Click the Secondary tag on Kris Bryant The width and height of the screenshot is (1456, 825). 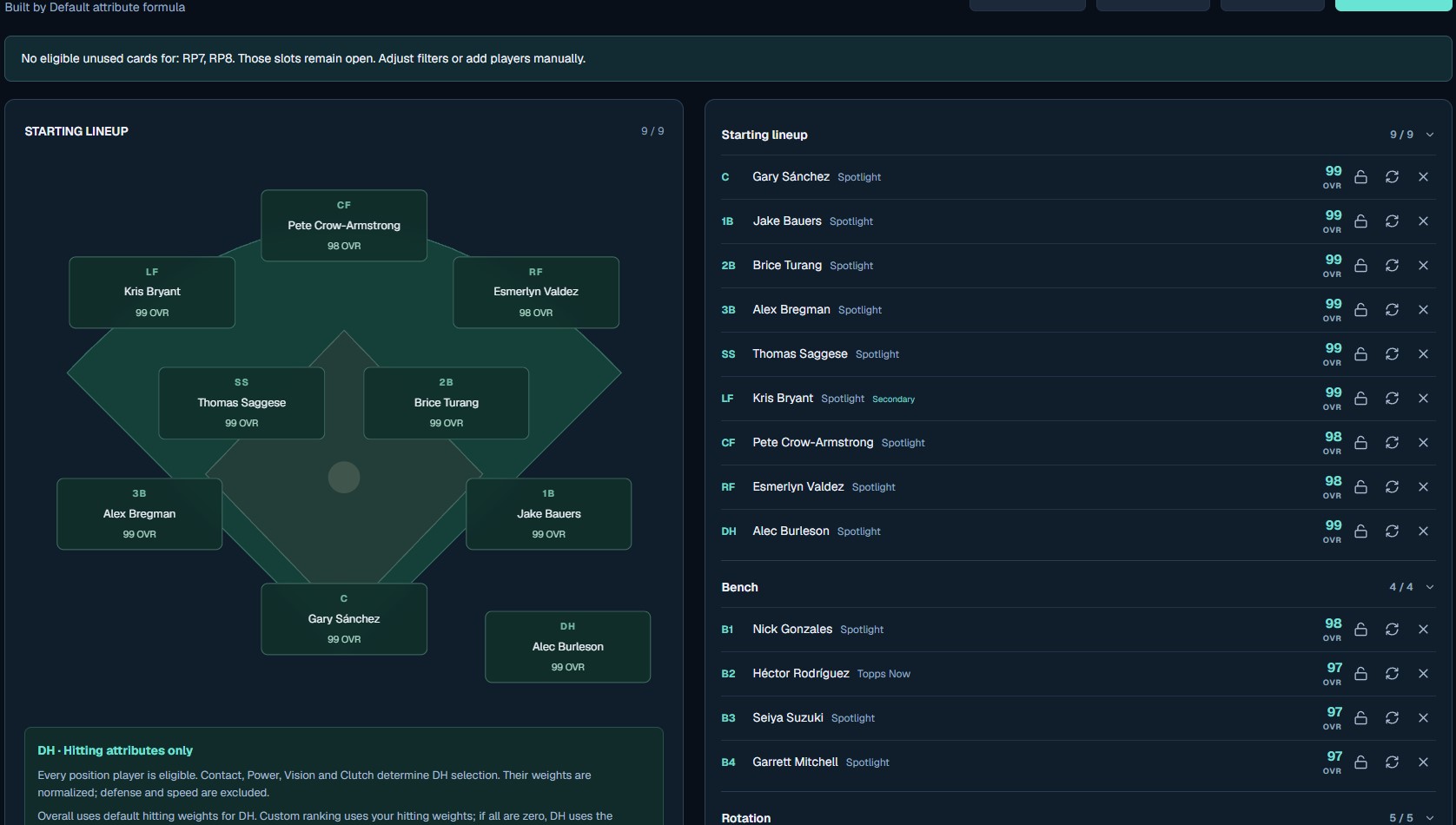click(x=893, y=399)
